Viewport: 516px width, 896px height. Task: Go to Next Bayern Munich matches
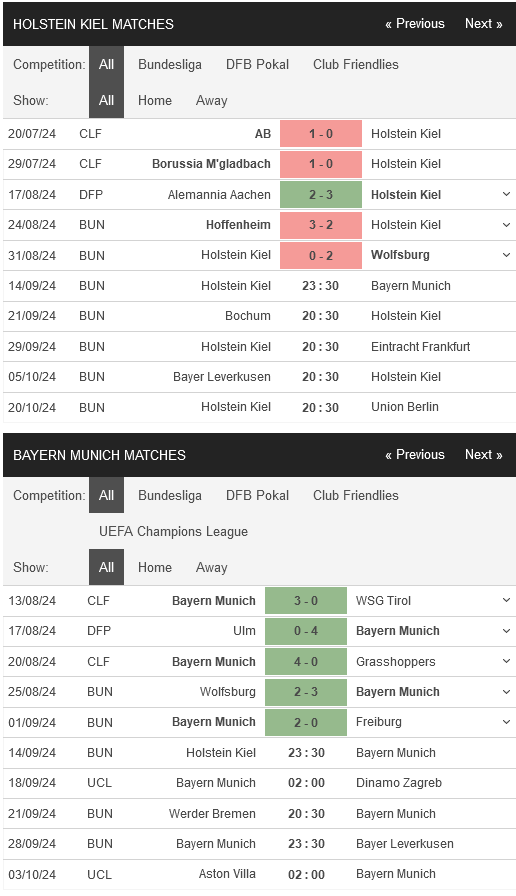coord(483,455)
